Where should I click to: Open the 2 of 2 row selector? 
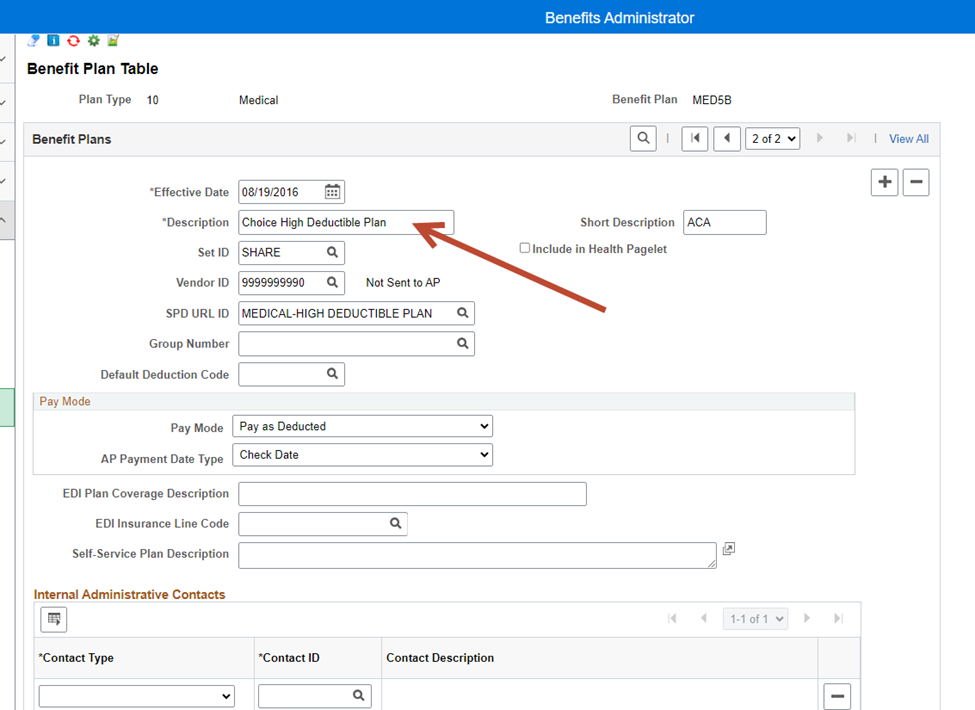773,139
